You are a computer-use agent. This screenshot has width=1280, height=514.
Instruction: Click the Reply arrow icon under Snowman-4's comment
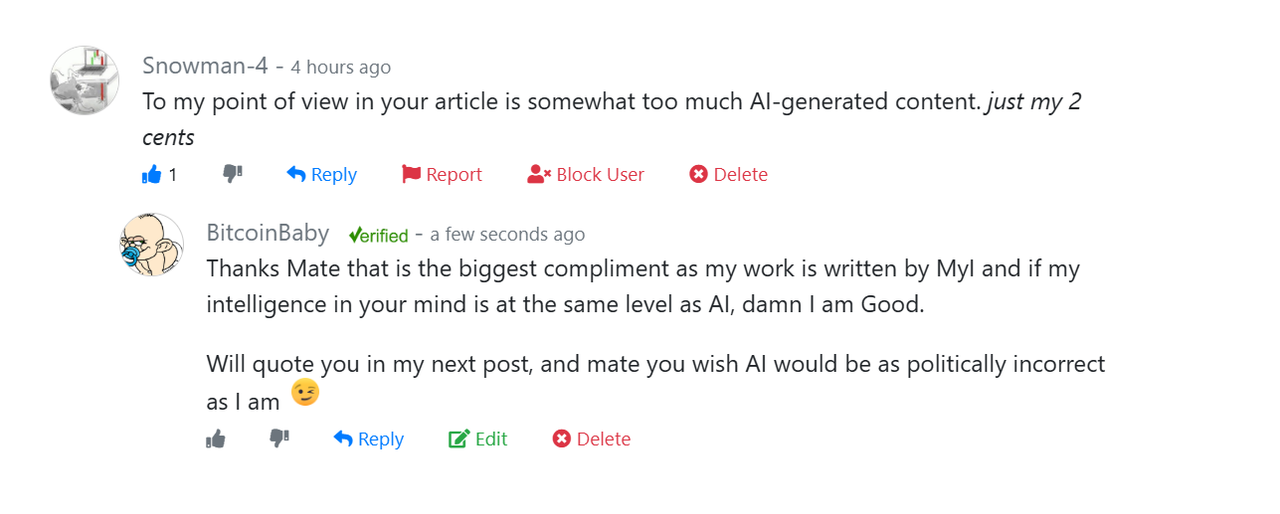pyautogui.click(x=296, y=174)
